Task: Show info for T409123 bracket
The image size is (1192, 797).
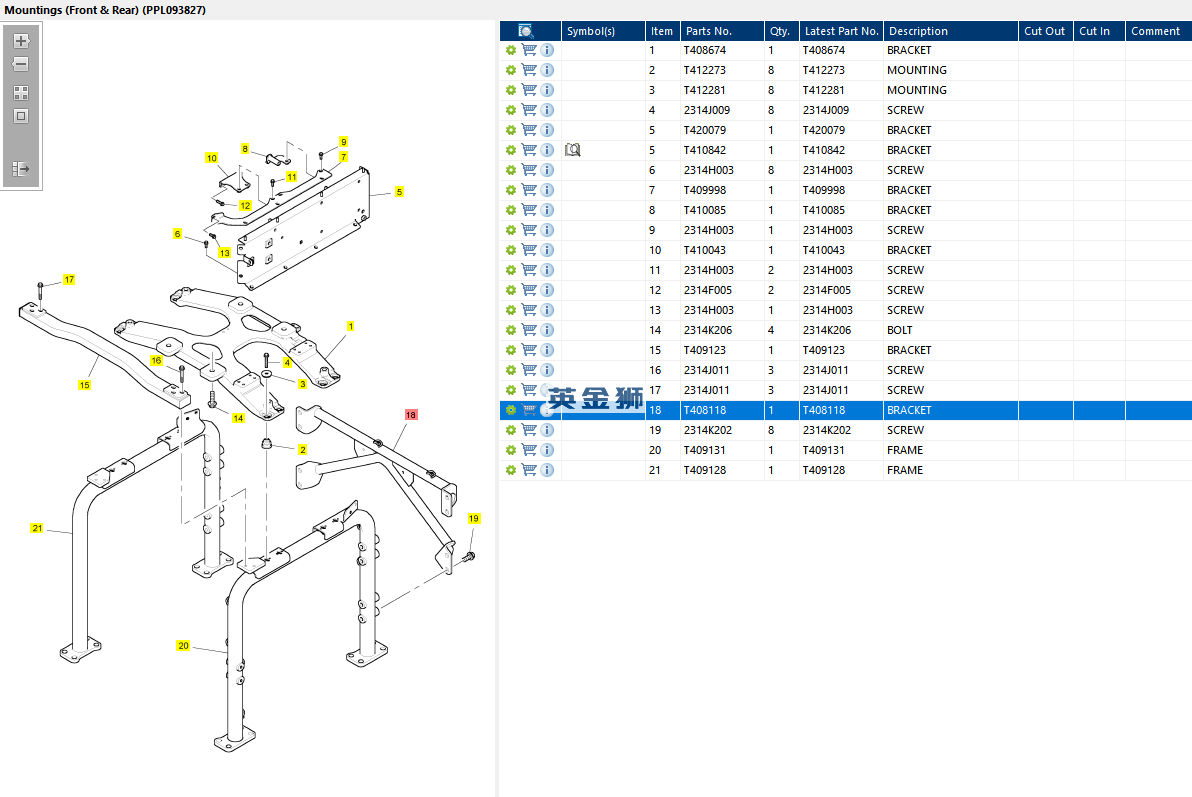Action: point(547,350)
